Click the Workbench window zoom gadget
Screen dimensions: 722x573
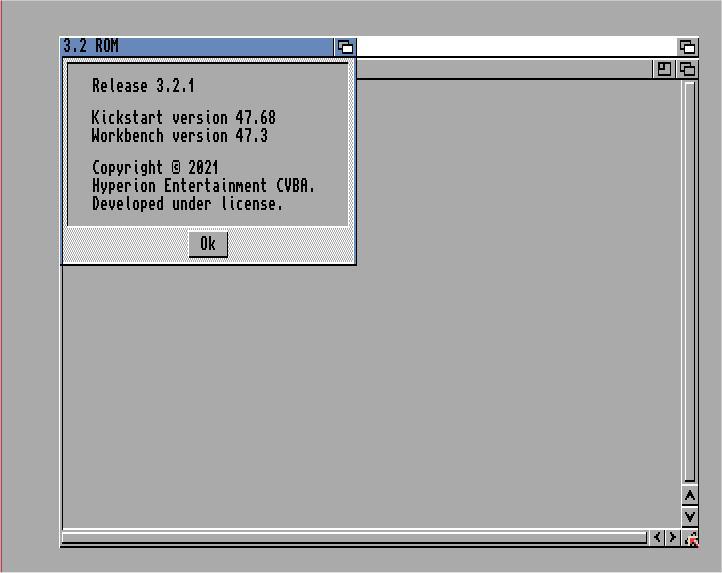[664, 69]
